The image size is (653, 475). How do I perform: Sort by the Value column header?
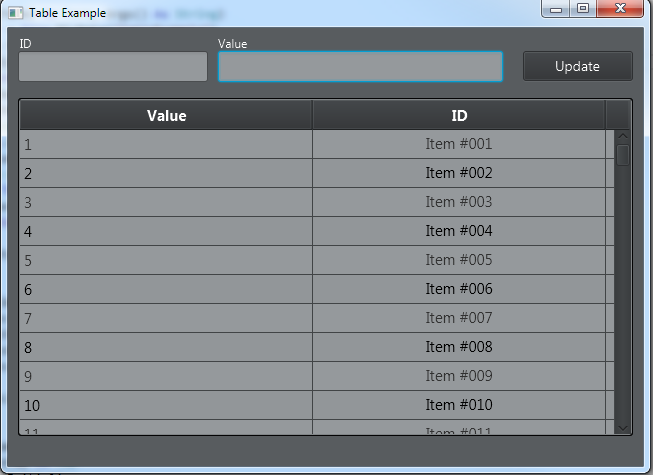tap(166, 115)
